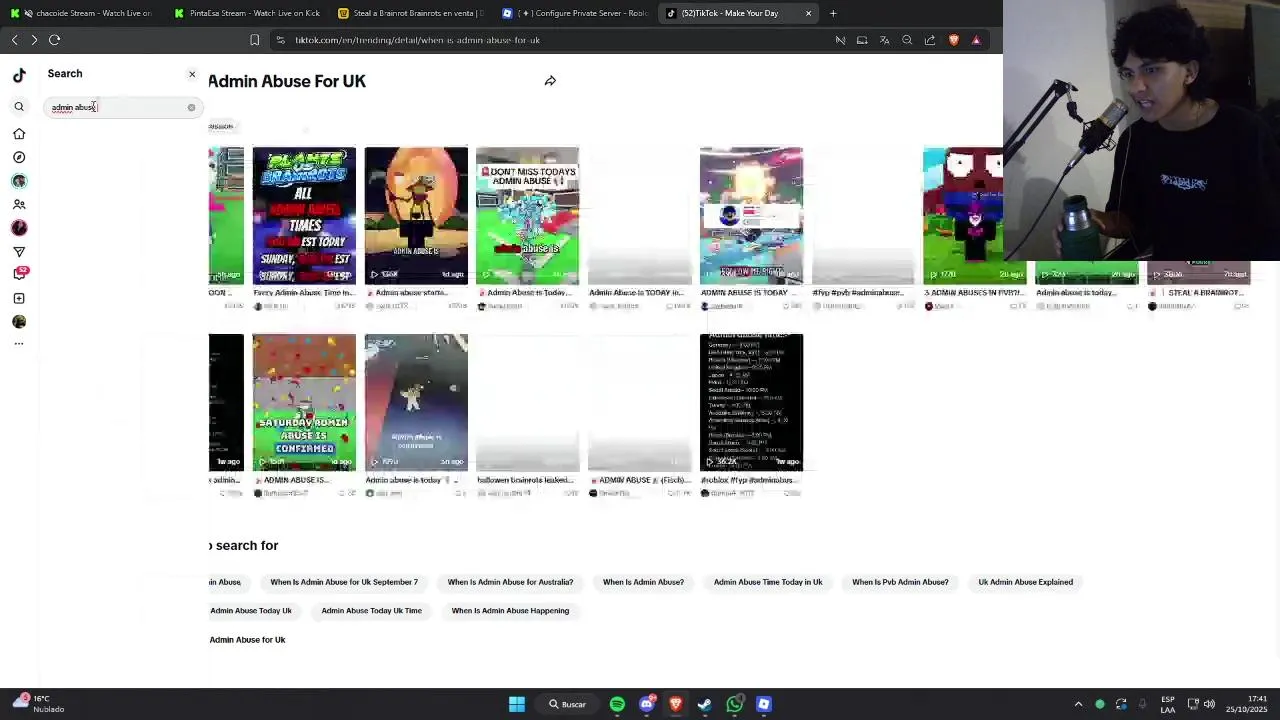
Task: Go forward with the browser forward arrow
Action: tap(34, 40)
